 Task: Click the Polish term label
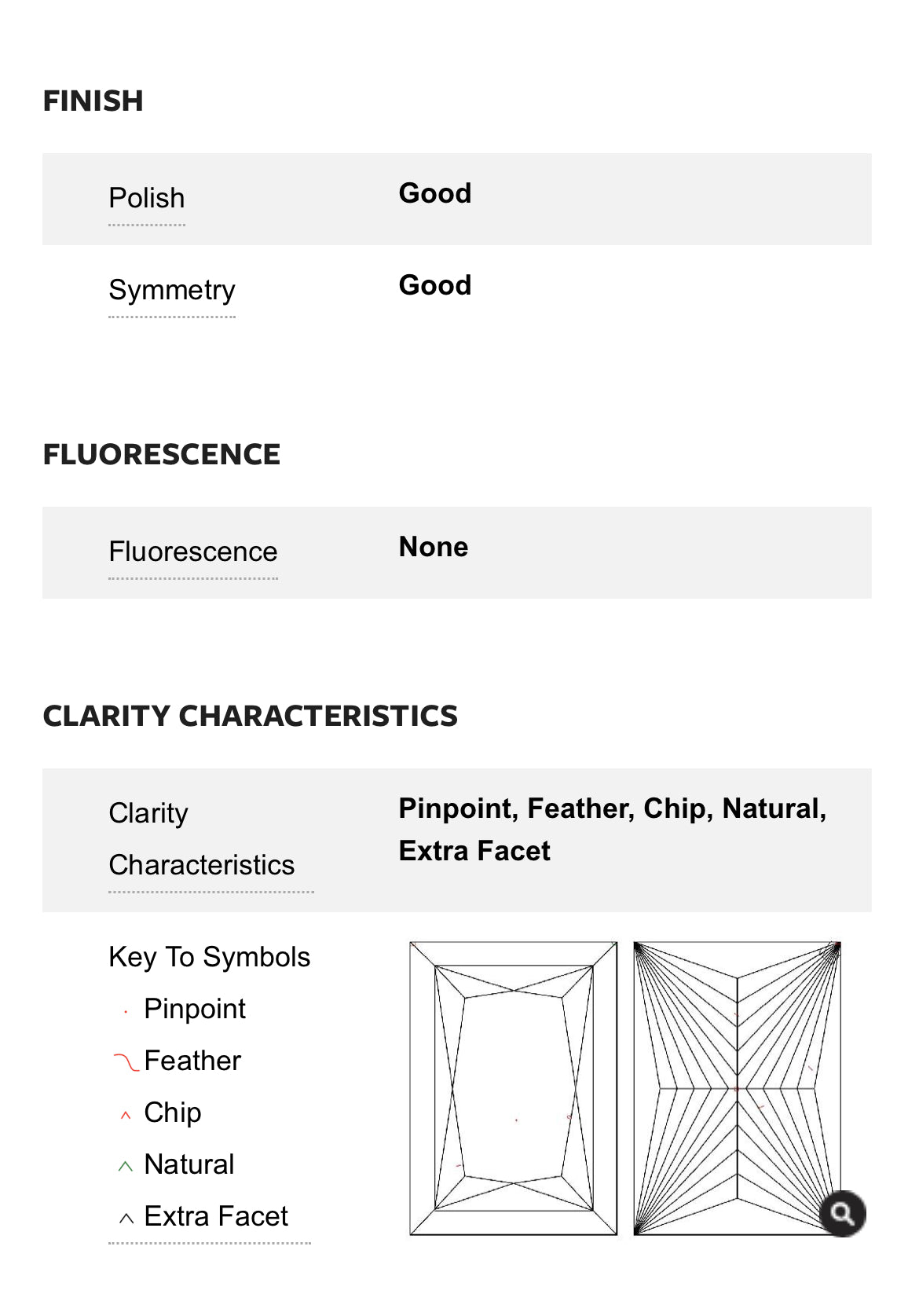point(147,198)
